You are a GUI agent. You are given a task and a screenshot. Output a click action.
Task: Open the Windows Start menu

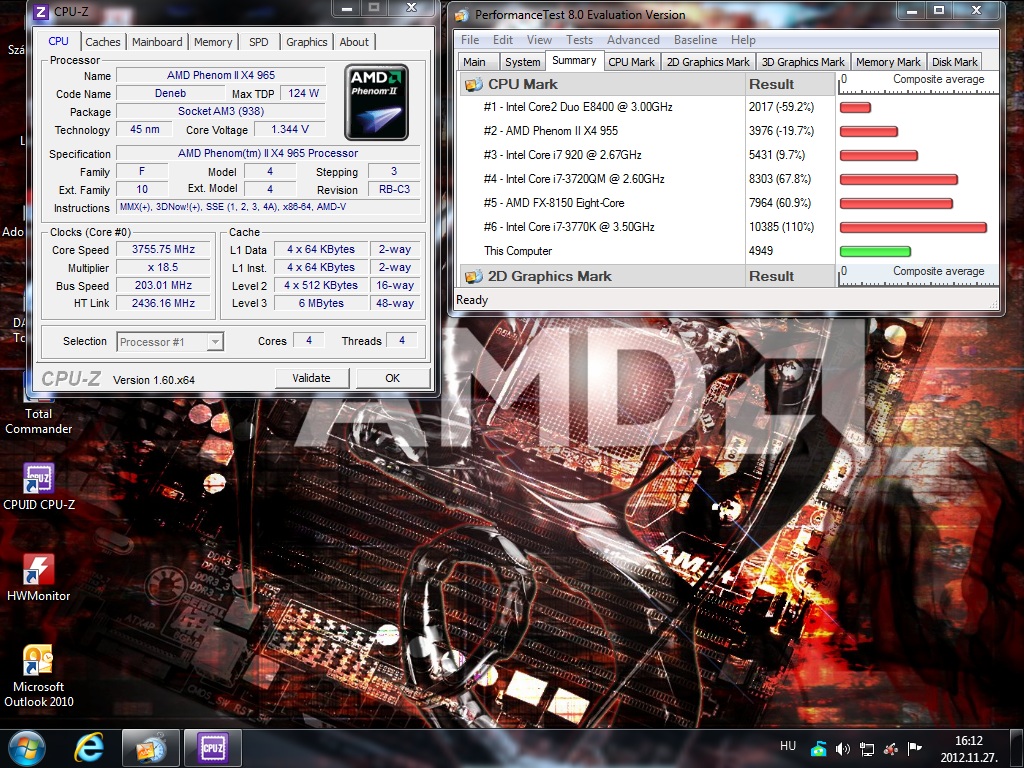(x=27, y=748)
